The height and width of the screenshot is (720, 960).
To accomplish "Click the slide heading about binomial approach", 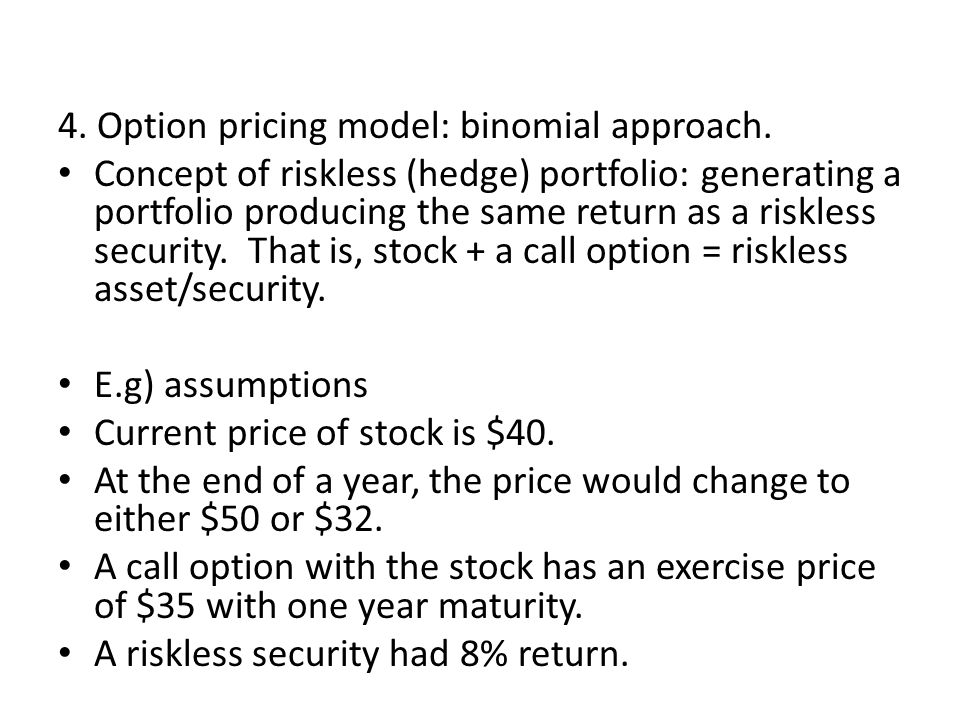I will [x=414, y=127].
